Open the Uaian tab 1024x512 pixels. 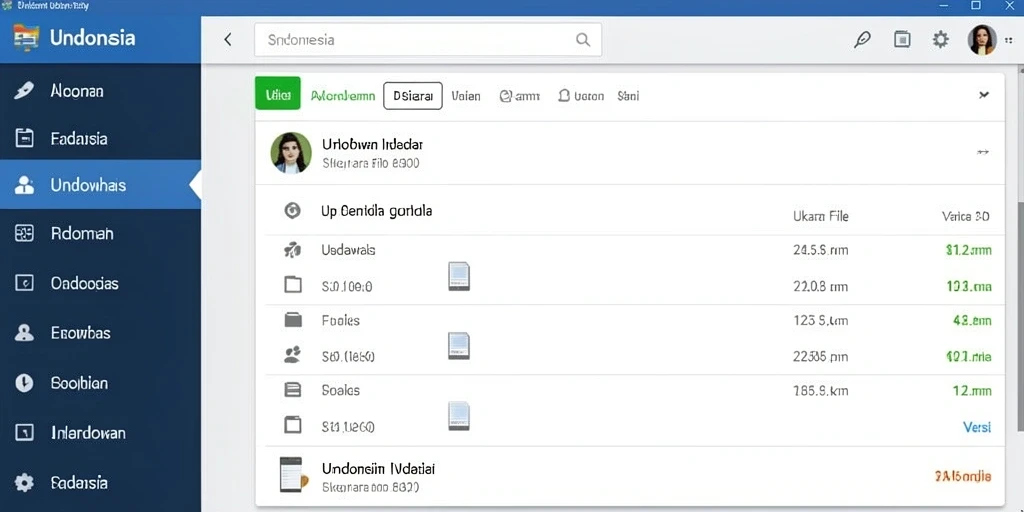[466, 96]
